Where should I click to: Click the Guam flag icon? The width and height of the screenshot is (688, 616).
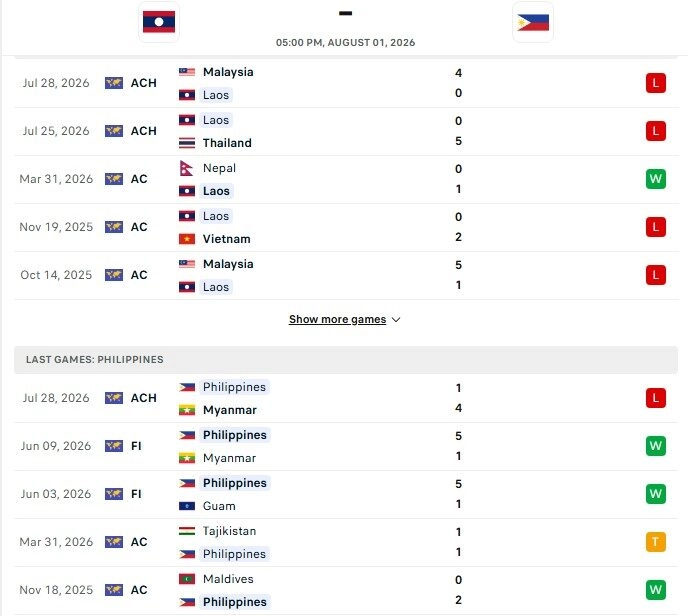point(187,506)
